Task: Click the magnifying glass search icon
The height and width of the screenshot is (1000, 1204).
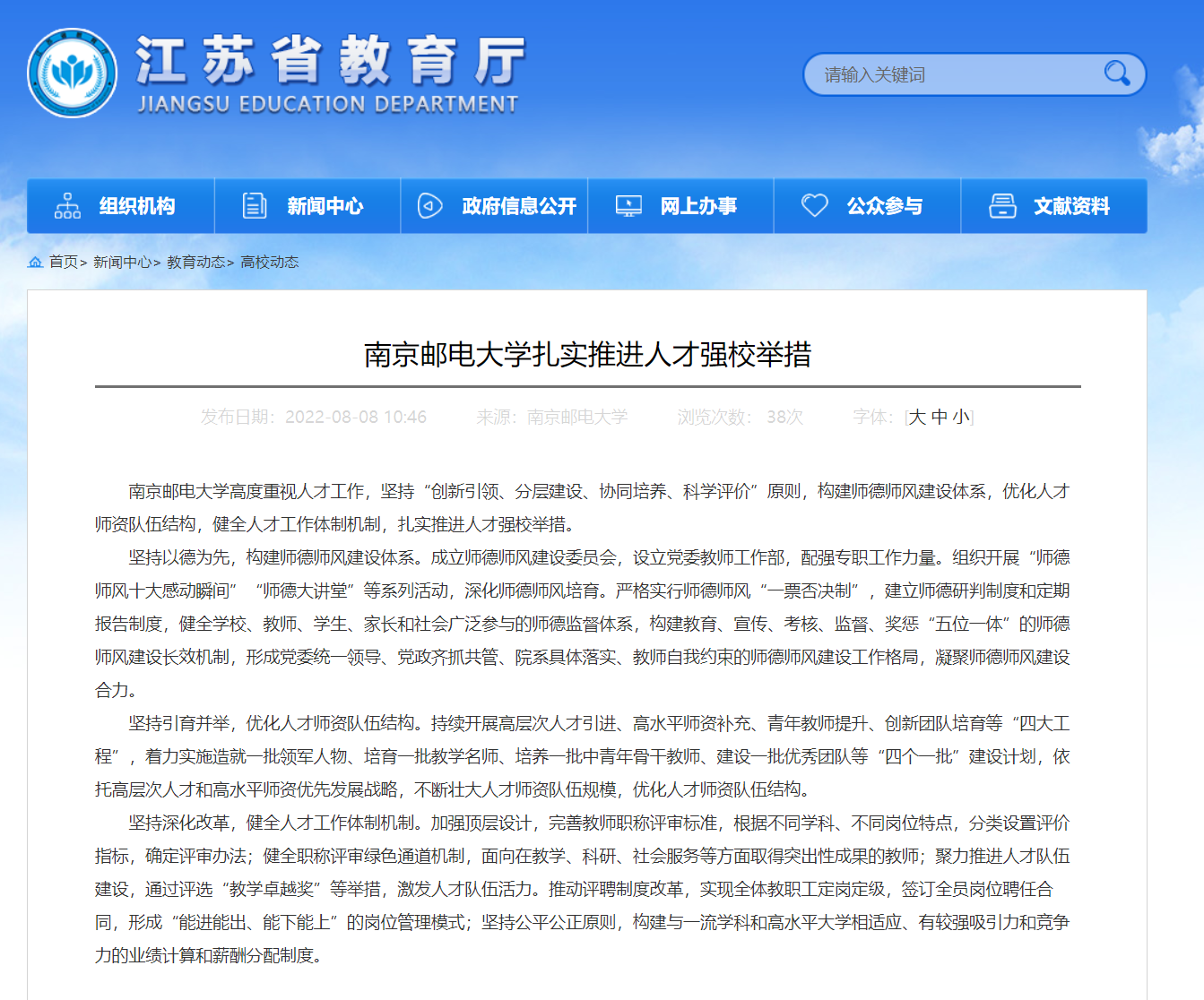Action: (1116, 73)
